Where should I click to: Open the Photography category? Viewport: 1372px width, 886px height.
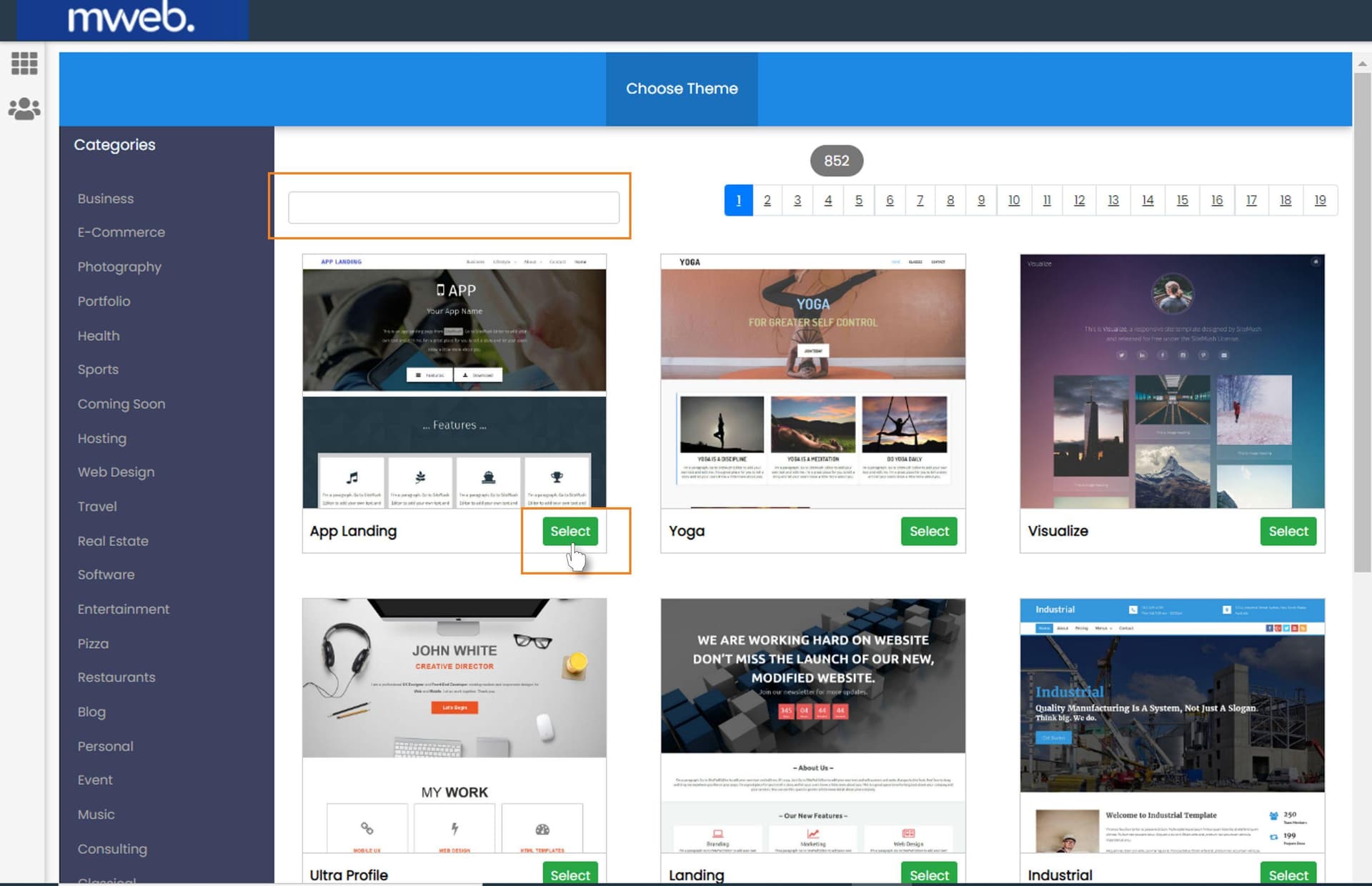click(x=119, y=267)
